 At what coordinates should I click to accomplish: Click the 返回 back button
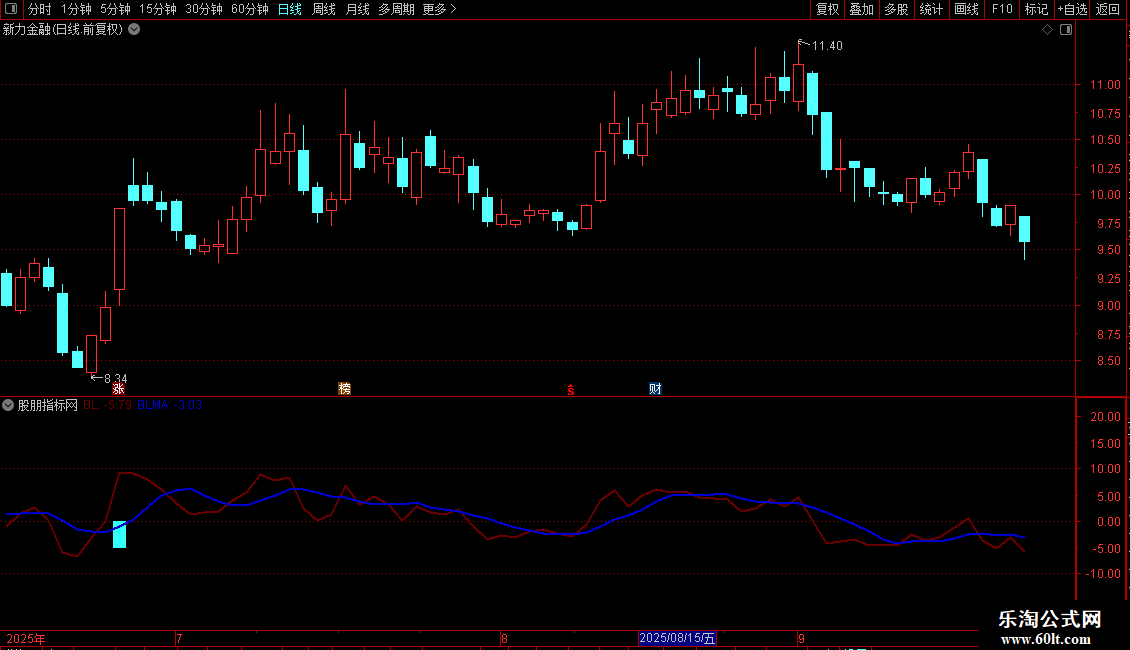click(x=1108, y=9)
